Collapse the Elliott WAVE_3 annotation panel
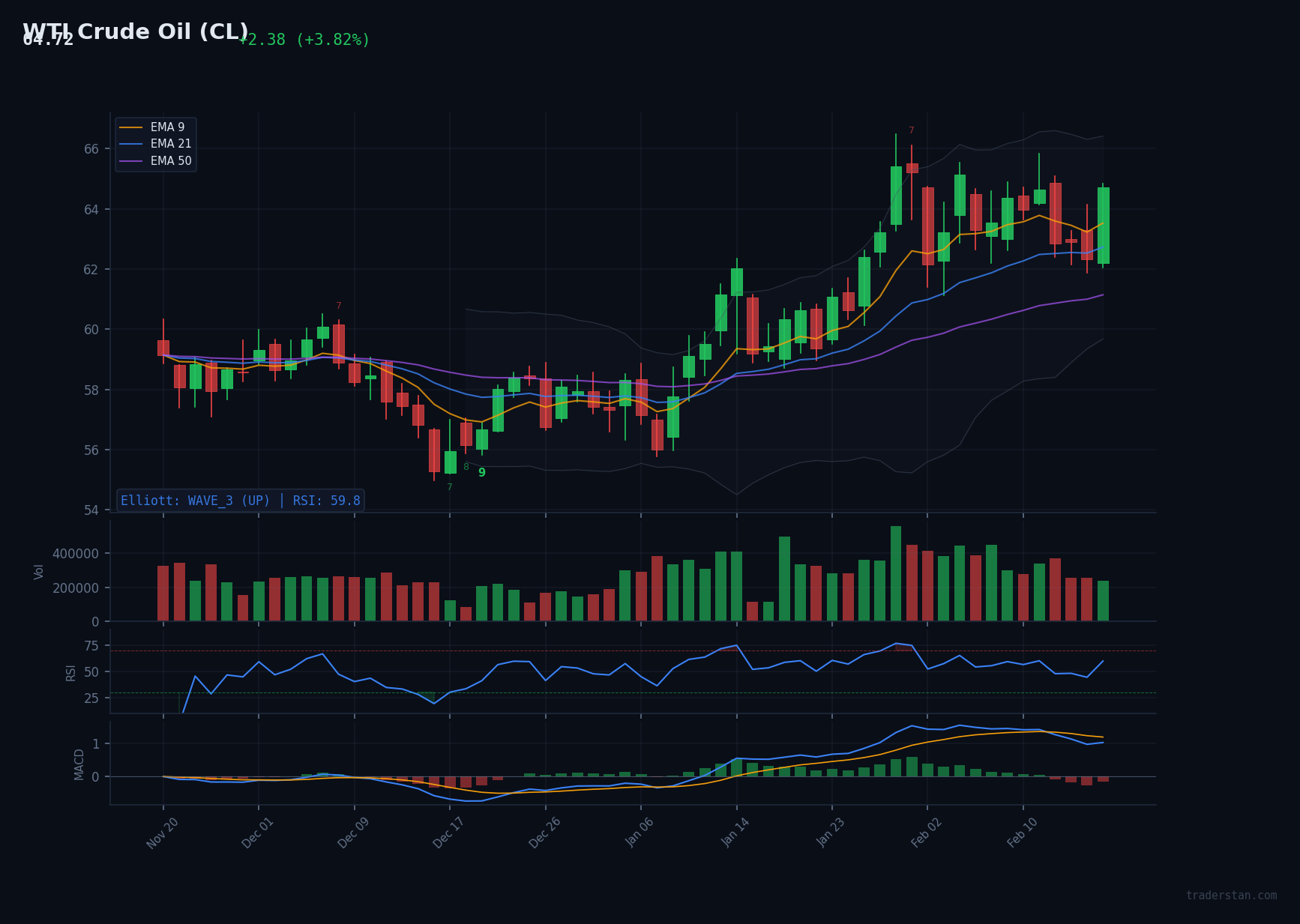This screenshot has height=924, width=1300. 241,500
